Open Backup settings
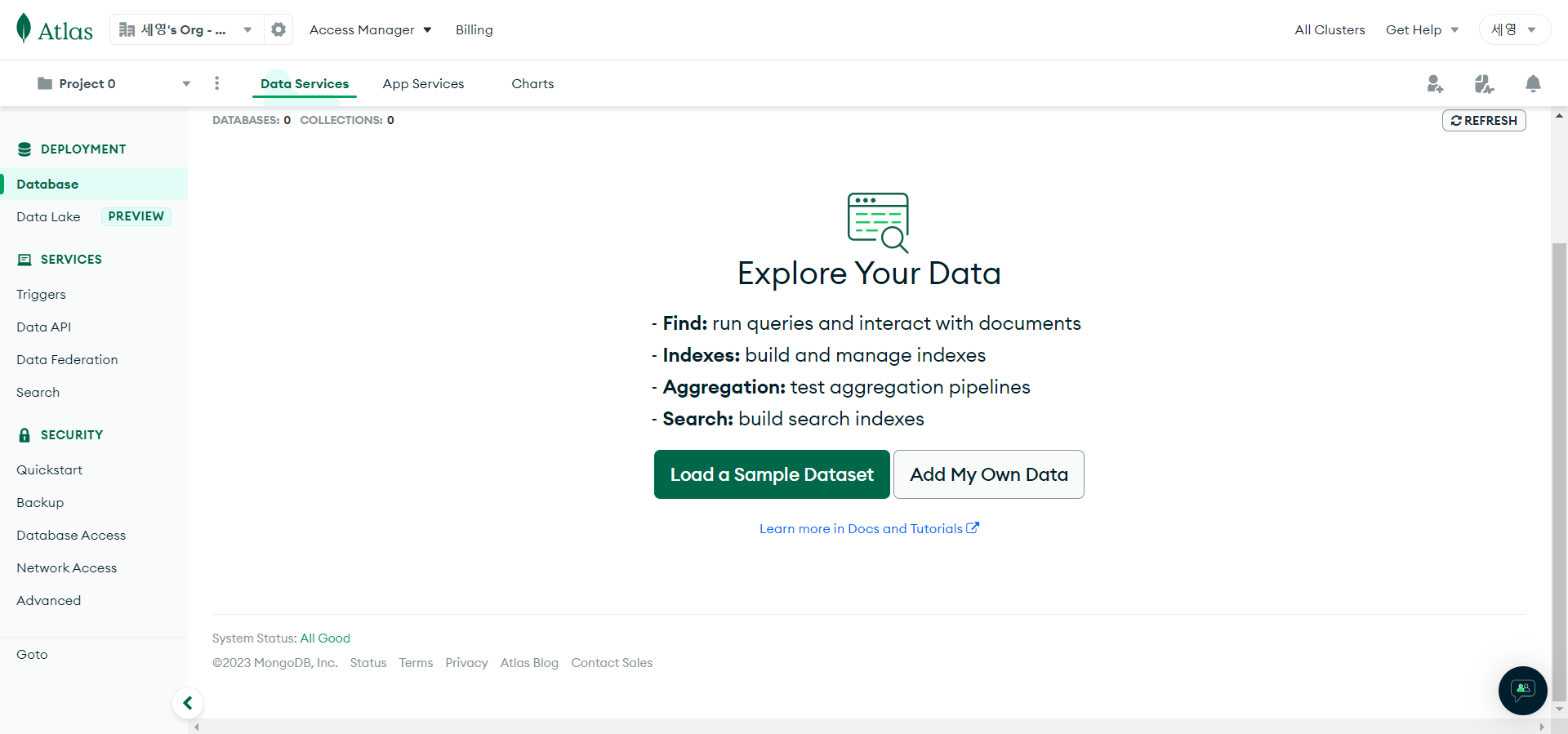 [x=40, y=502]
